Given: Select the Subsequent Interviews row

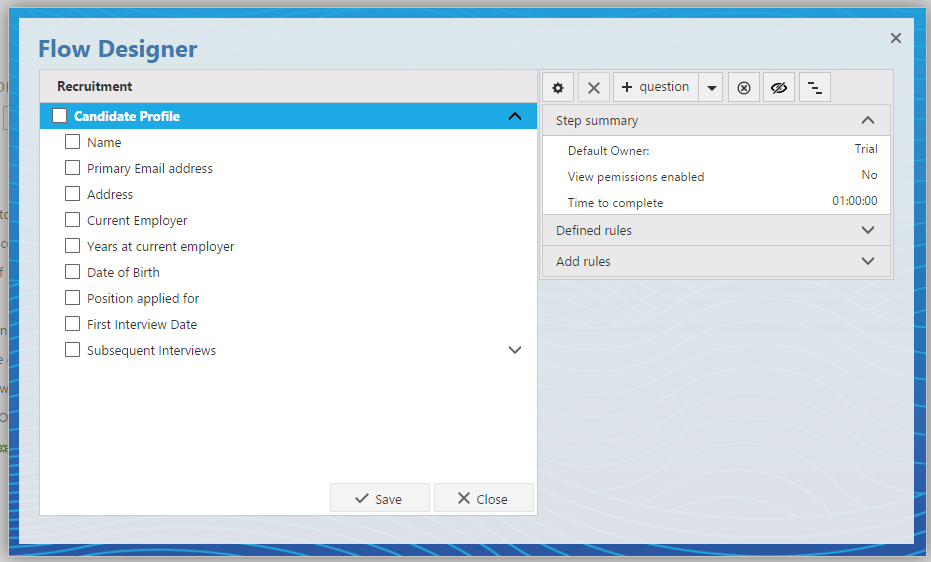Looking at the screenshot, I should click(289, 351).
